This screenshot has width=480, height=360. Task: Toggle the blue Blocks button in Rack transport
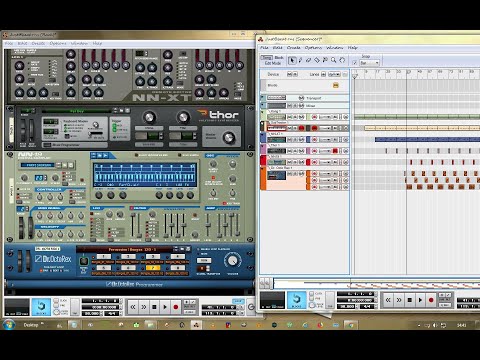(x=41, y=307)
